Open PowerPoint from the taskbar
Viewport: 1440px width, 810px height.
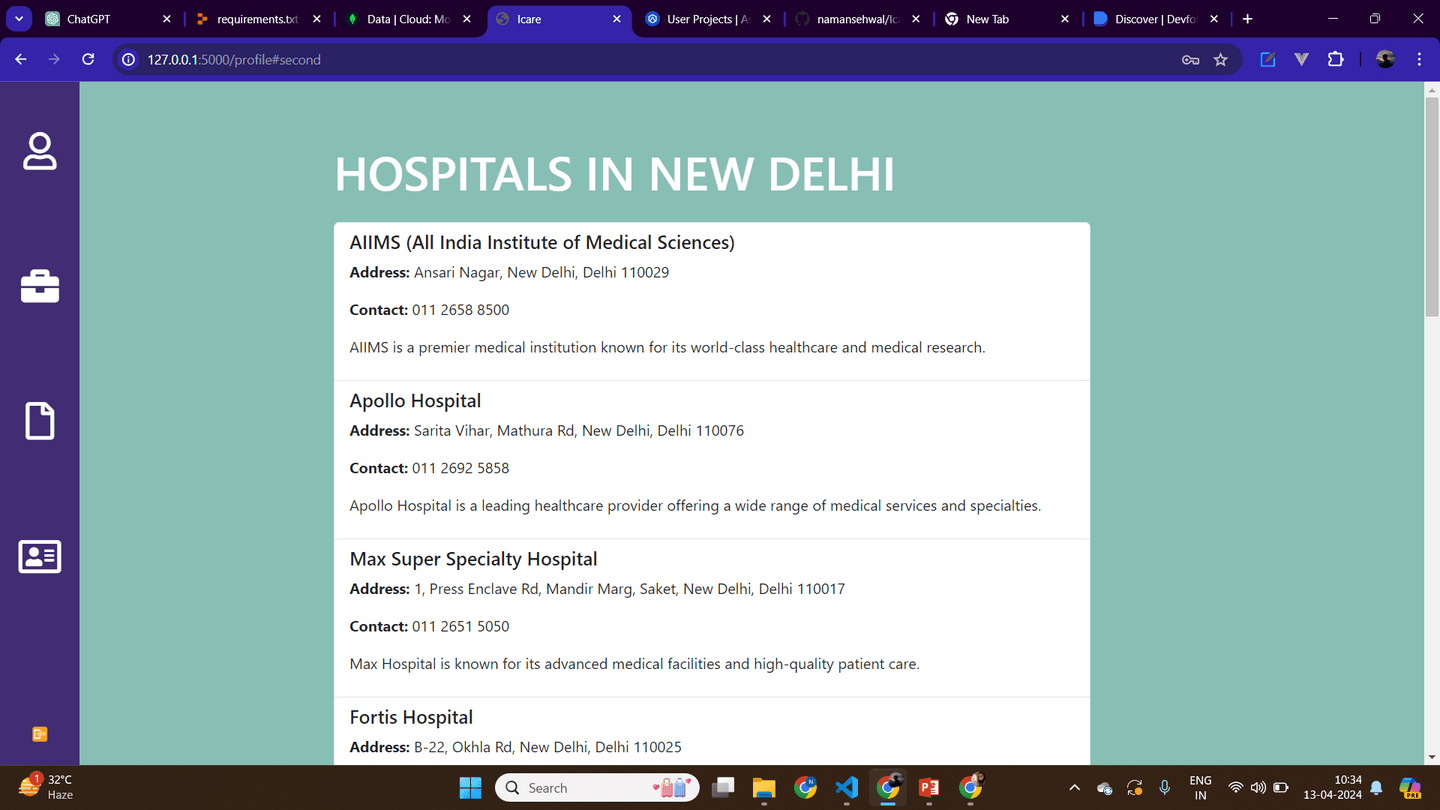[929, 788]
